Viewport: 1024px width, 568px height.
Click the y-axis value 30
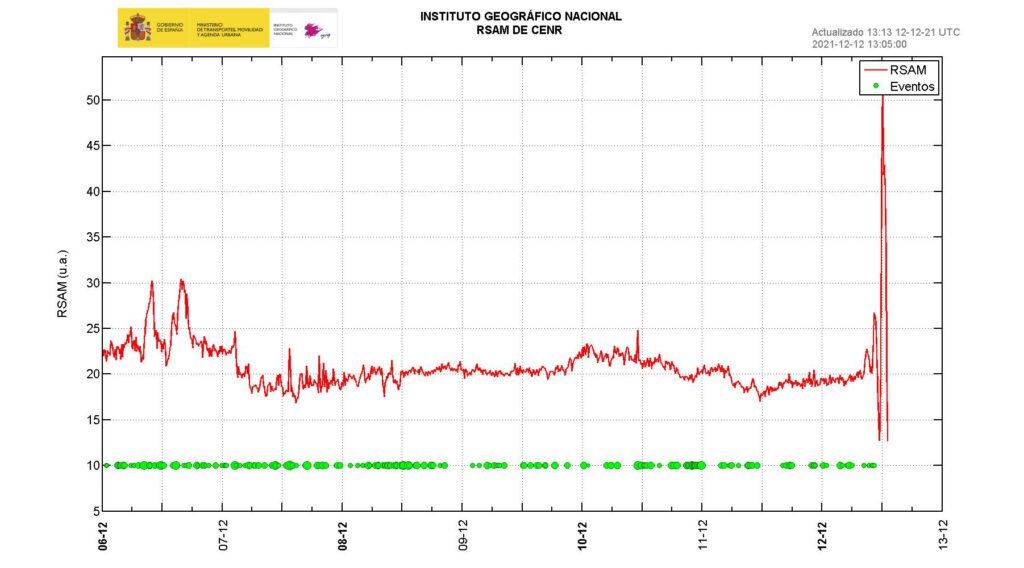(92, 283)
